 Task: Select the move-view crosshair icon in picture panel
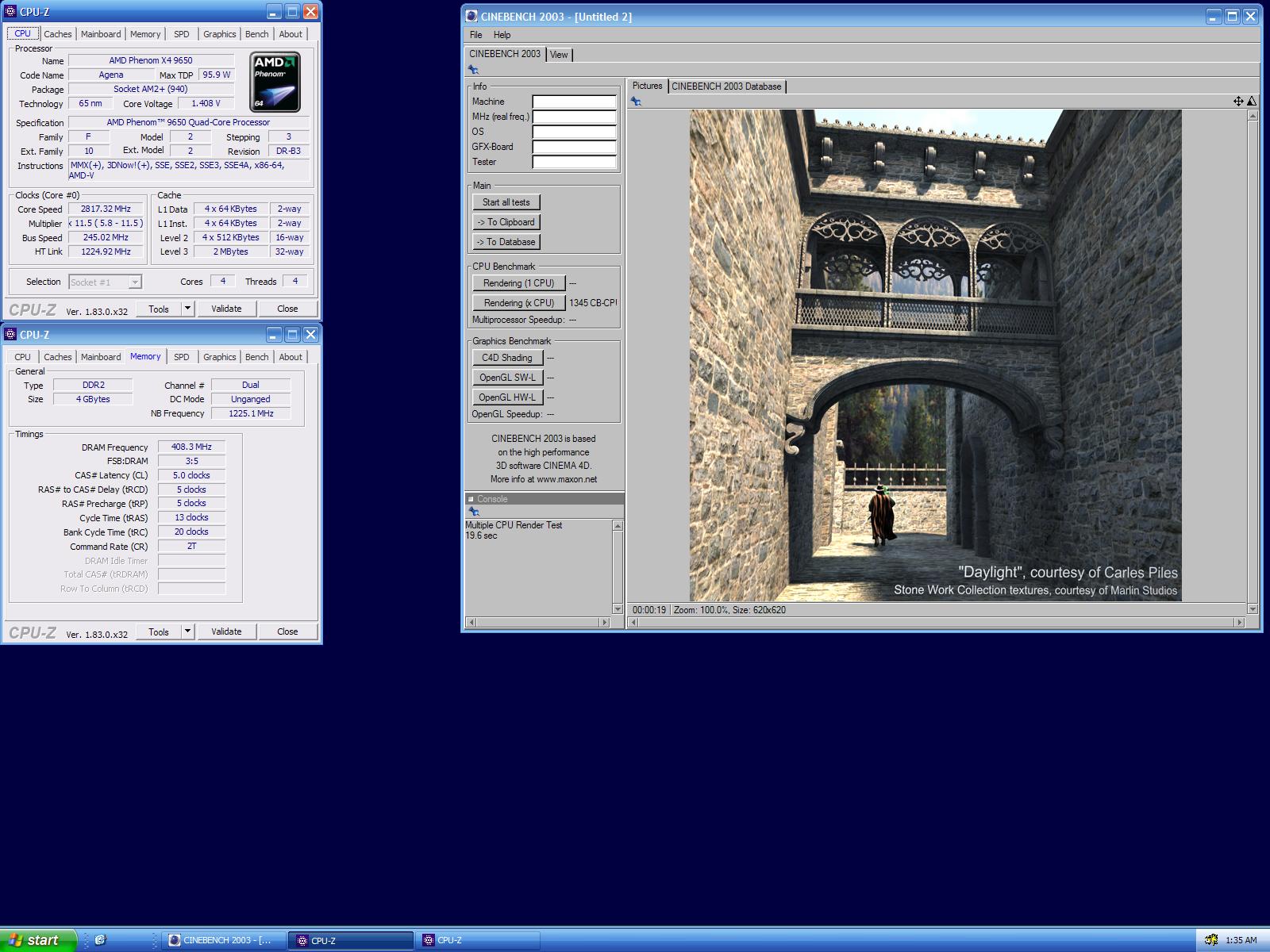(x=1238, y=101)
